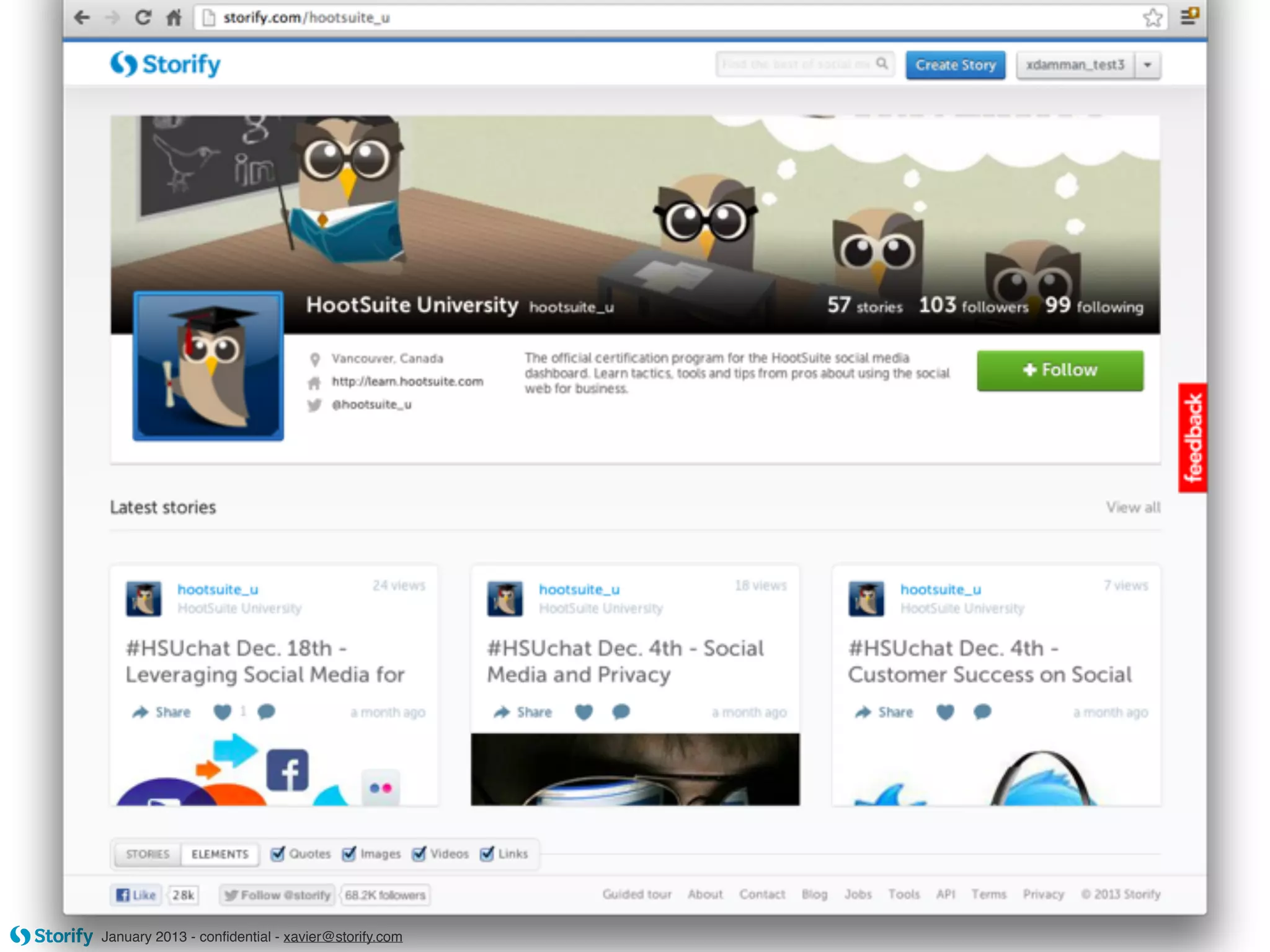Click the browser forward arrow
1270x952 pixels.
pos(112,17)
